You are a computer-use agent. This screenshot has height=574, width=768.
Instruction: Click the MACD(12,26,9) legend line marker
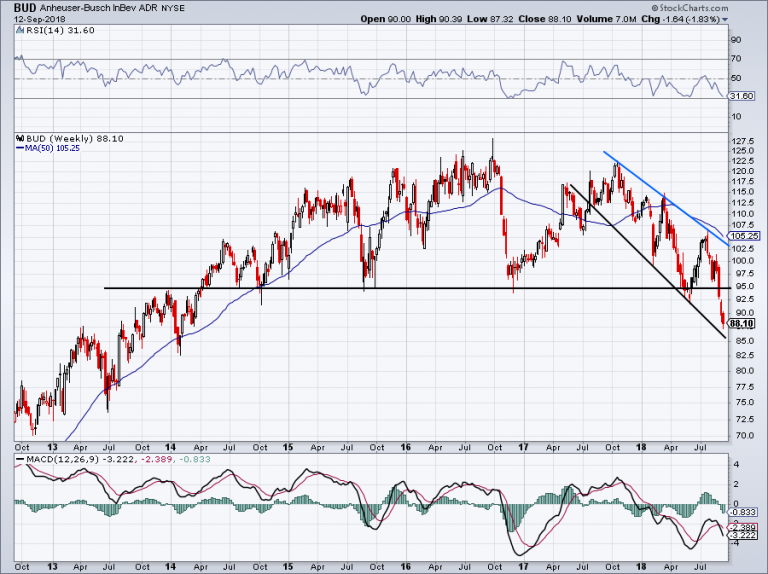(20, 459)
